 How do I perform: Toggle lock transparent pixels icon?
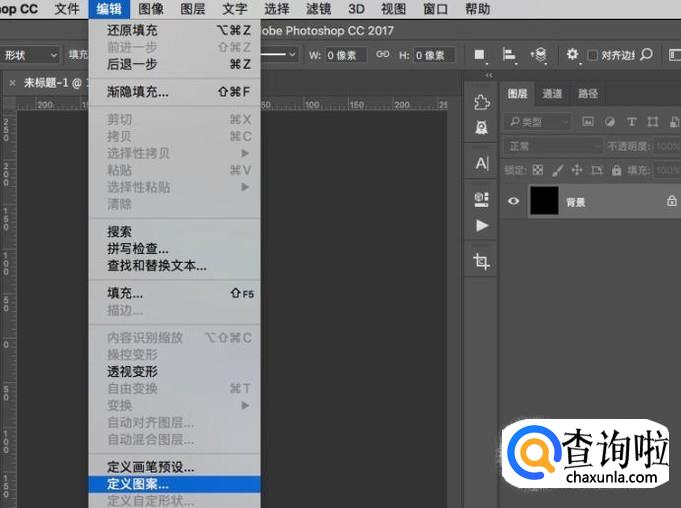click(x=538, y=170)
